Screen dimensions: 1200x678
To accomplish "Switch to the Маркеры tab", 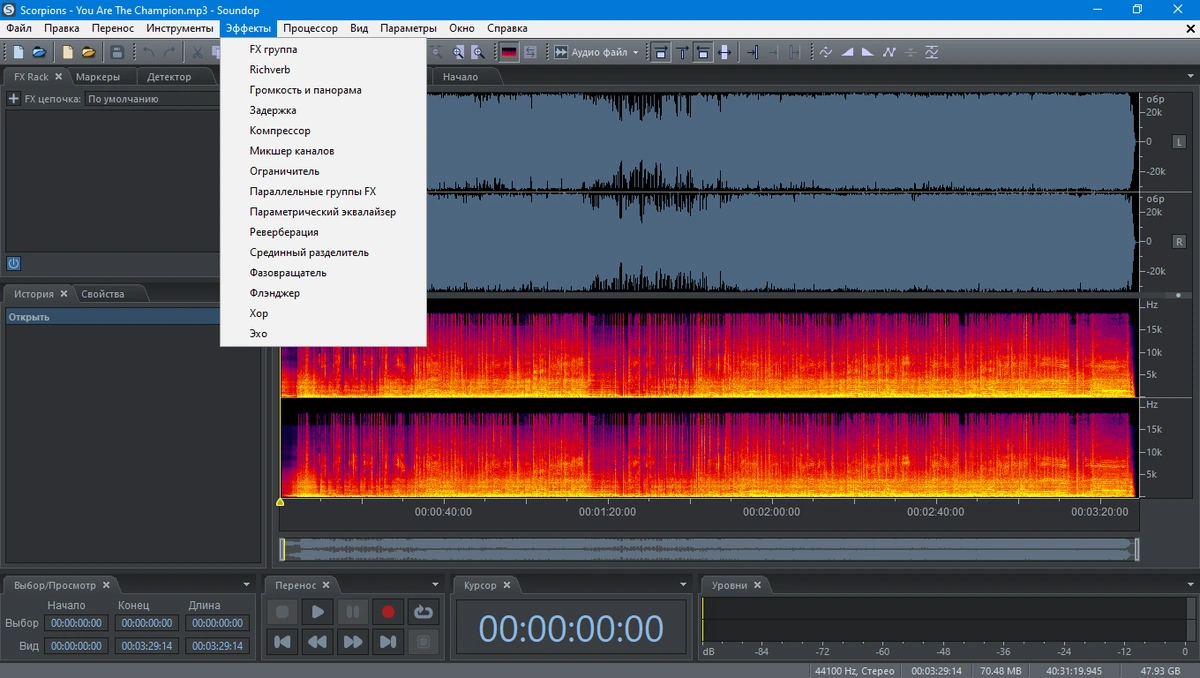I will [98, 77].
